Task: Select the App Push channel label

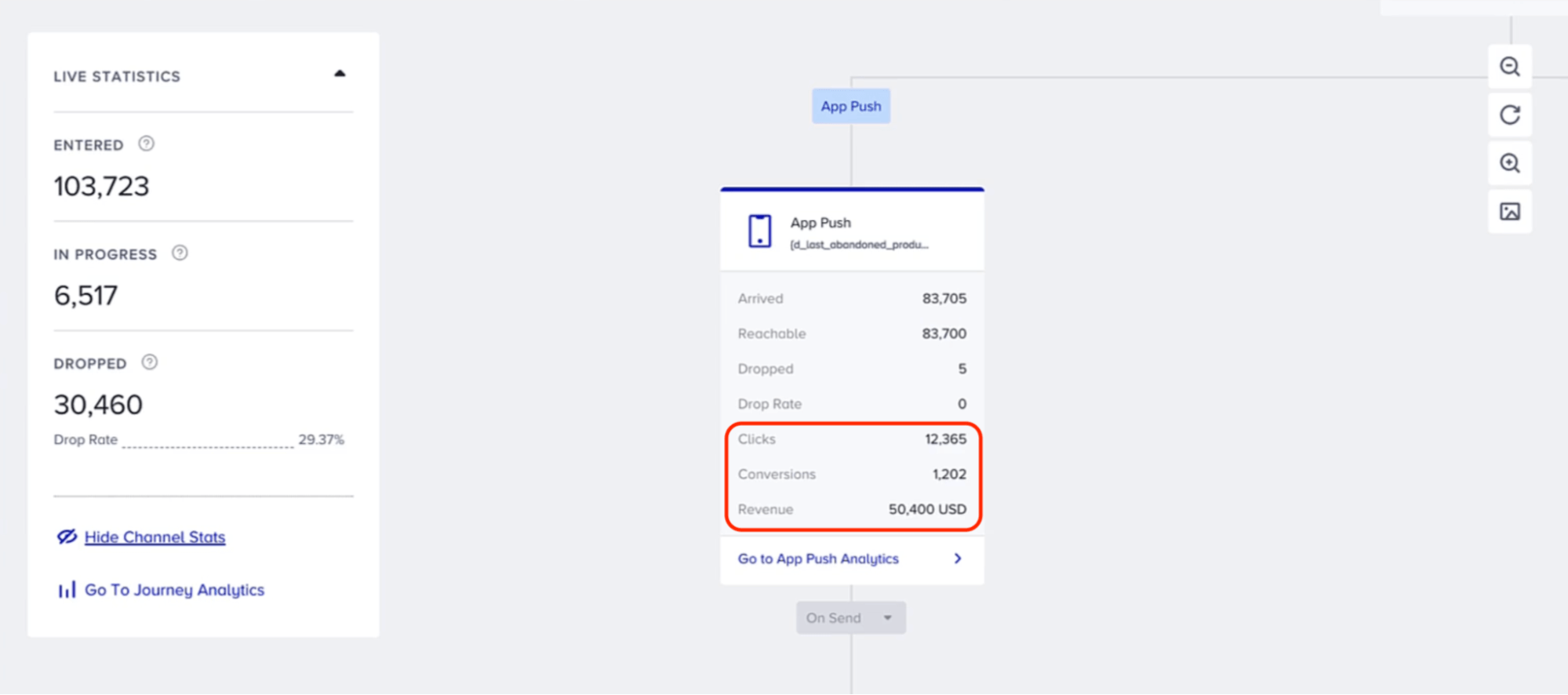Action: coord(850,106)
